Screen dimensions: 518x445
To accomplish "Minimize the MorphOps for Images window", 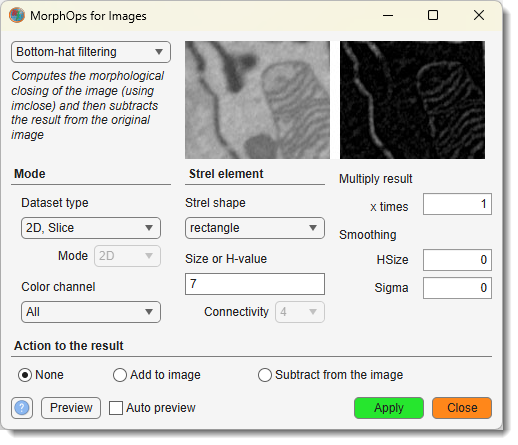I will tap(388, 15).
